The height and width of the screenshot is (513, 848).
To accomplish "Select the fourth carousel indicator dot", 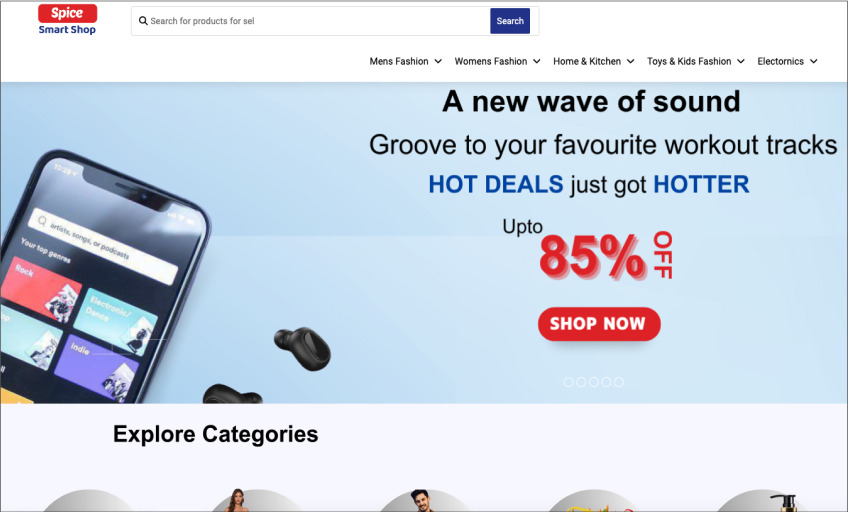I will point(606,382).
